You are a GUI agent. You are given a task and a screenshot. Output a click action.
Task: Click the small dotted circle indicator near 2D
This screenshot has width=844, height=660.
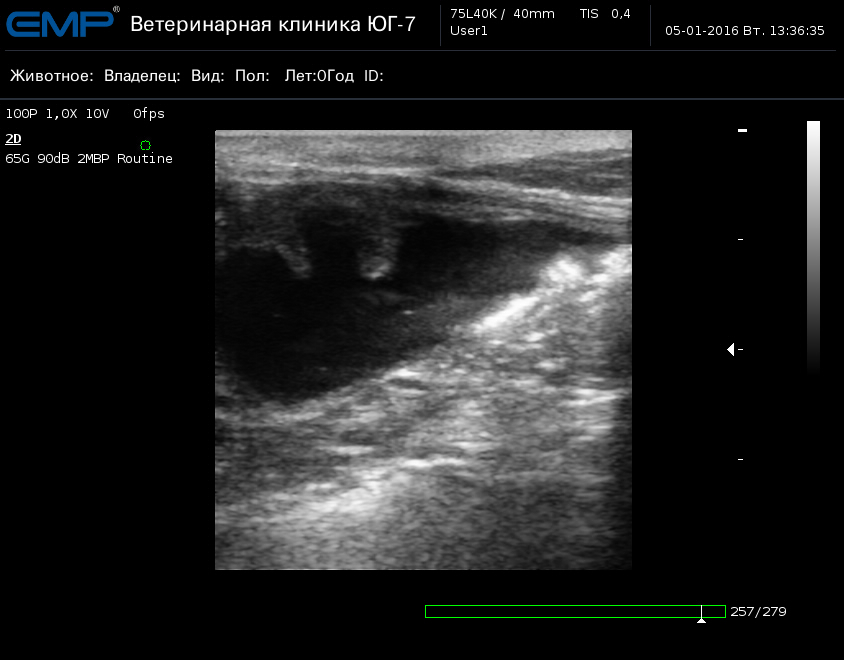(x=145, y=146)
